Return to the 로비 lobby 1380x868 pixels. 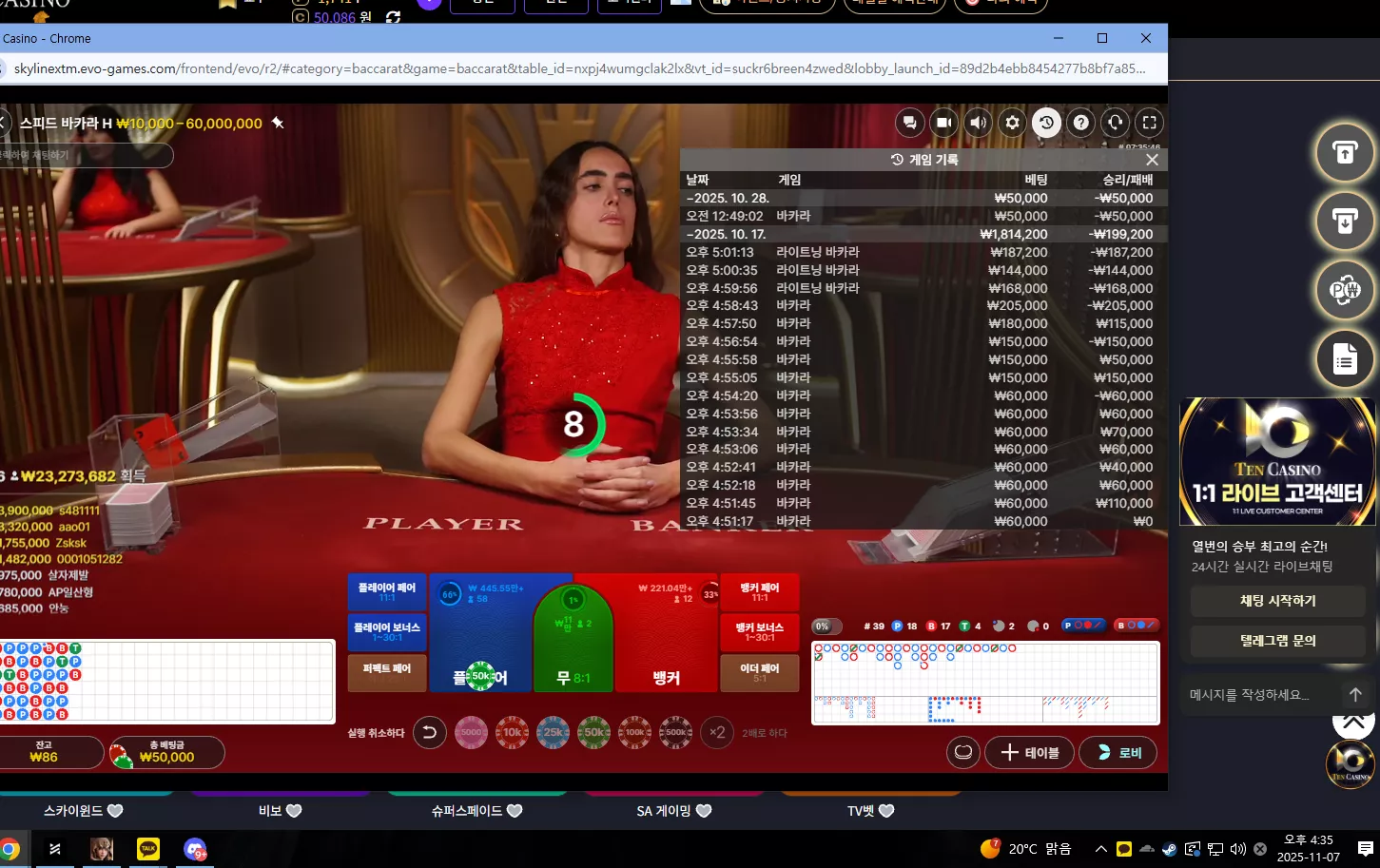point(1118,753)
